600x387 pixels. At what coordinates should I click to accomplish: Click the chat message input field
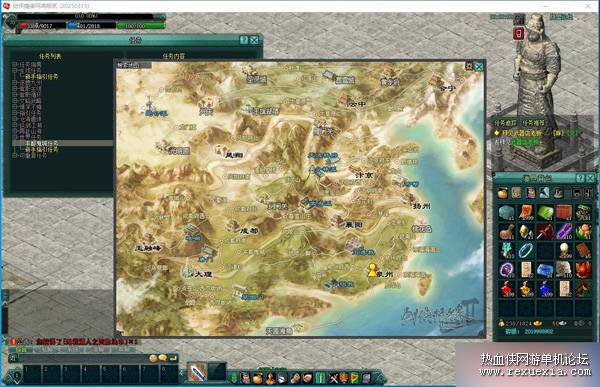tap(83, 359)
